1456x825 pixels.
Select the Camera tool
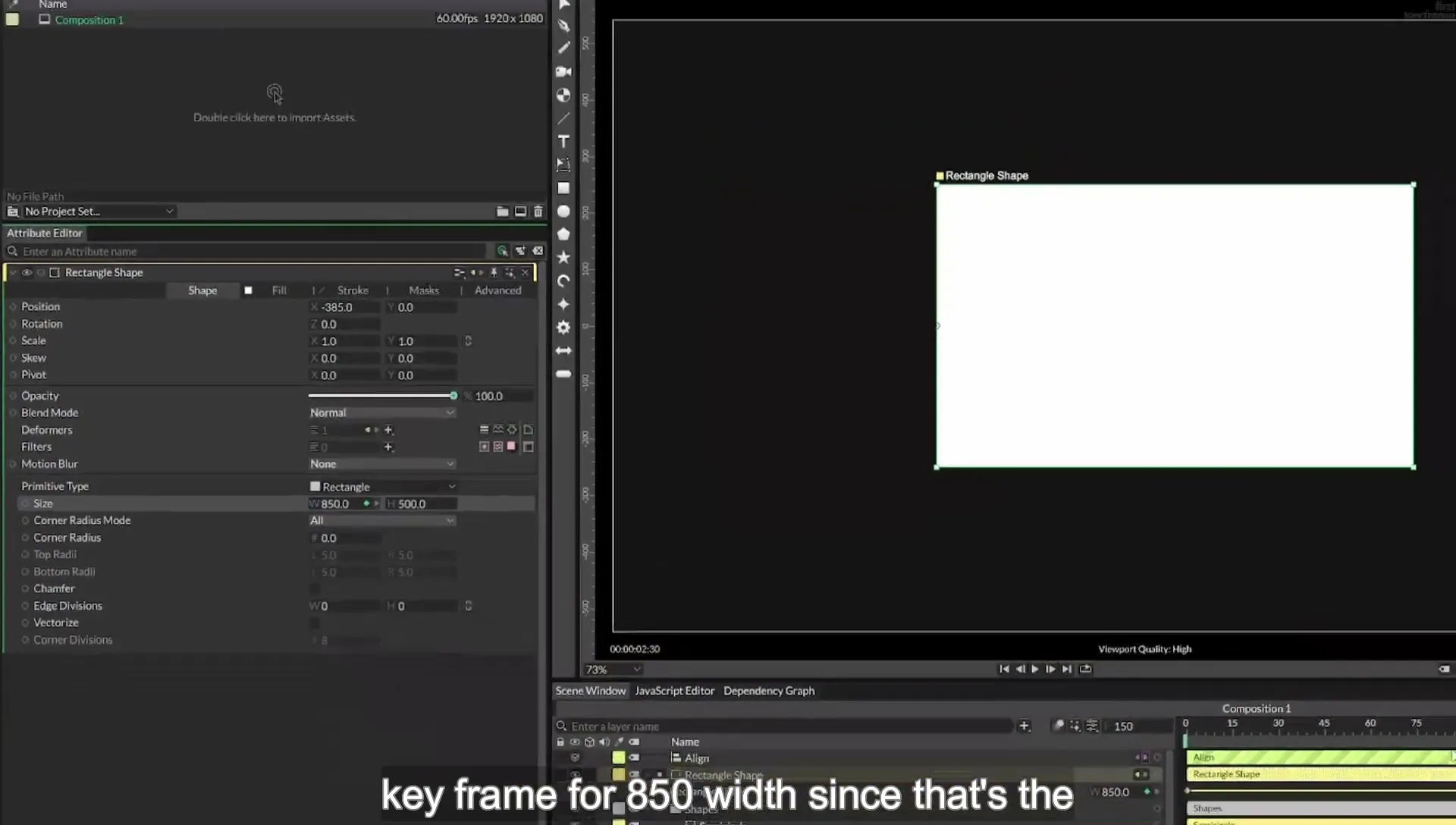(563, 71)
